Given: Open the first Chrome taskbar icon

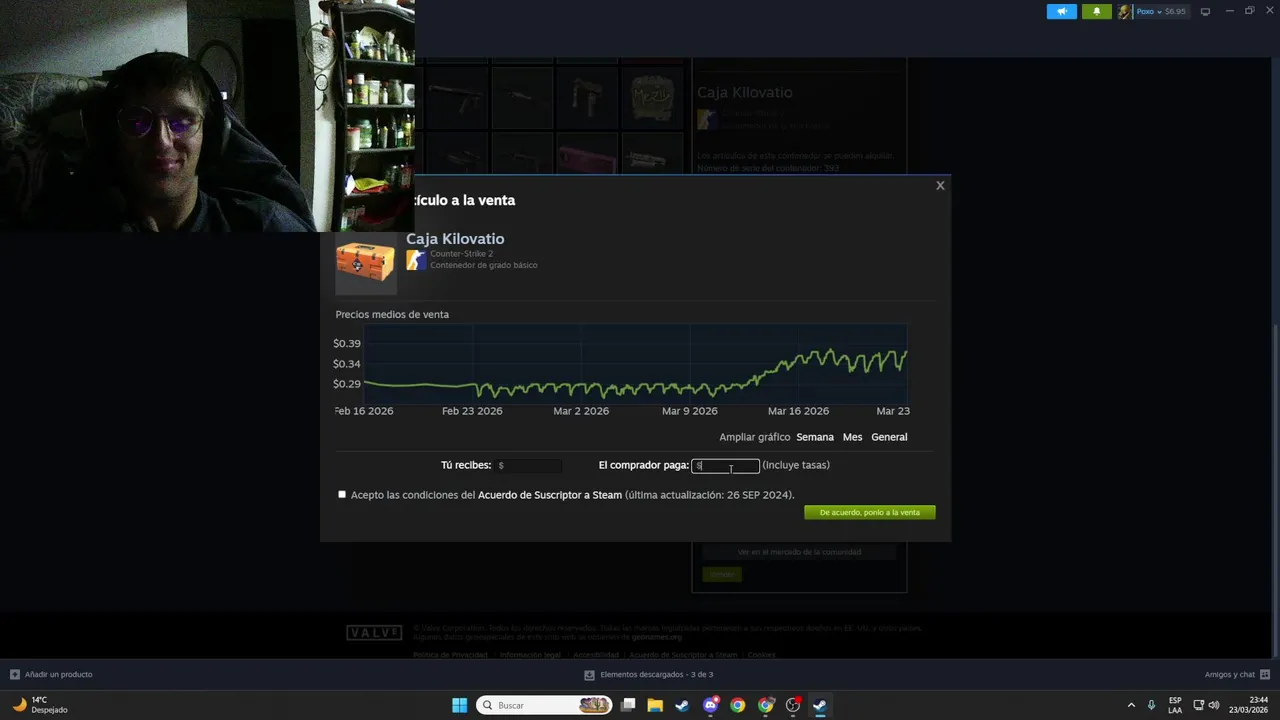Looking at the screenshot, I should 737,705.
